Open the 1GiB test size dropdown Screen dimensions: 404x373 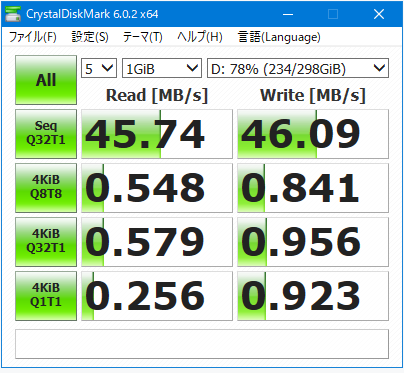tap(162, 69)
